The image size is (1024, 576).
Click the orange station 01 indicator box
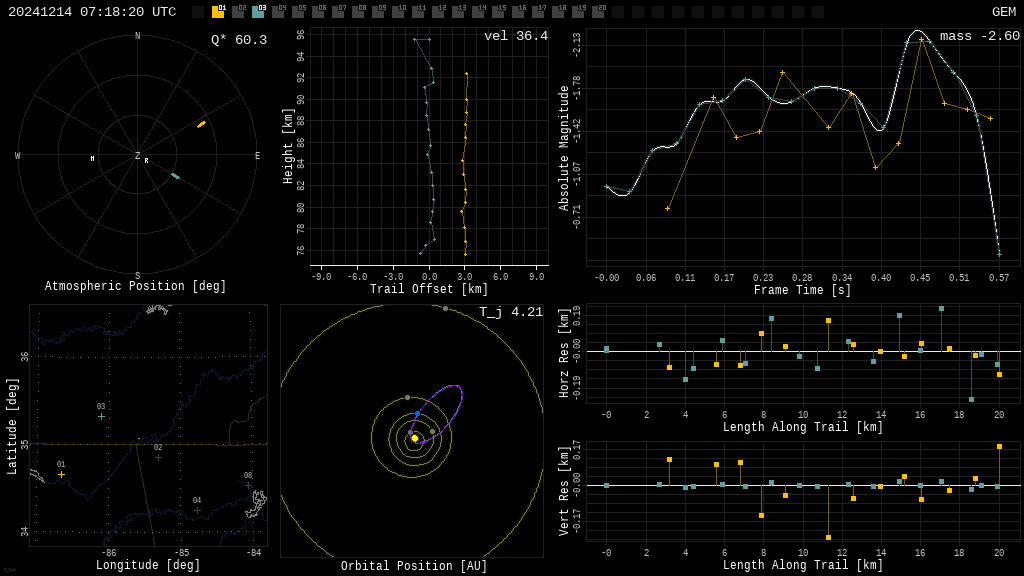tap(218, 12)
